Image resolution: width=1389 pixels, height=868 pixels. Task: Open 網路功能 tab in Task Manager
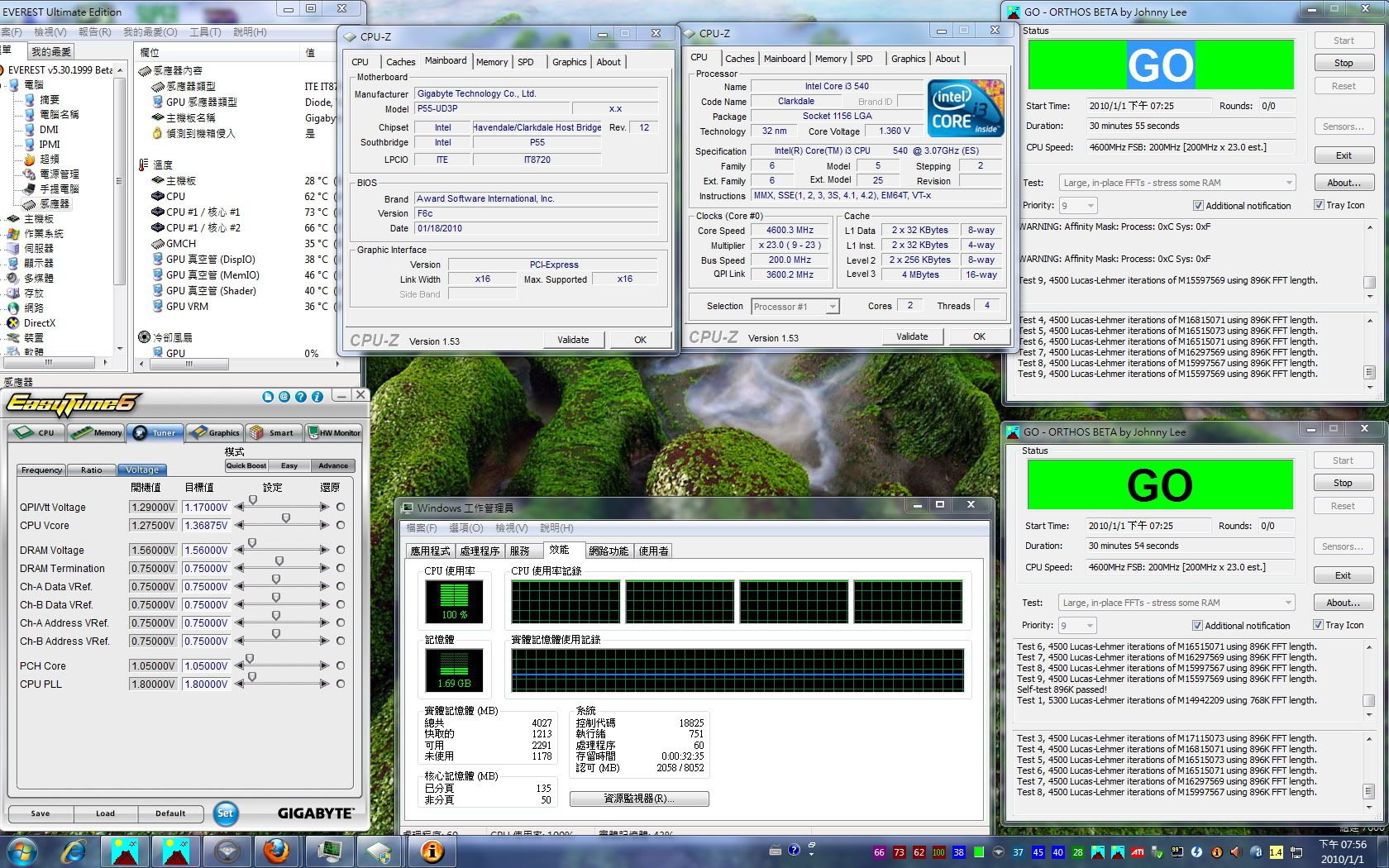click(x=609, y=551)
